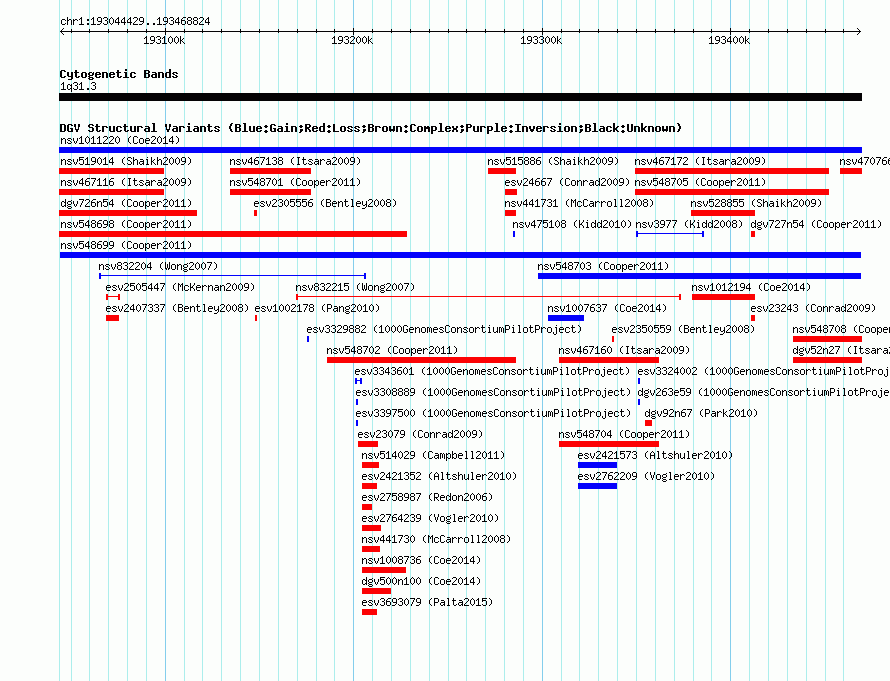Click the 193100k ruler position label
Viewport: 890px width, 681px height.
pos(164,40)
